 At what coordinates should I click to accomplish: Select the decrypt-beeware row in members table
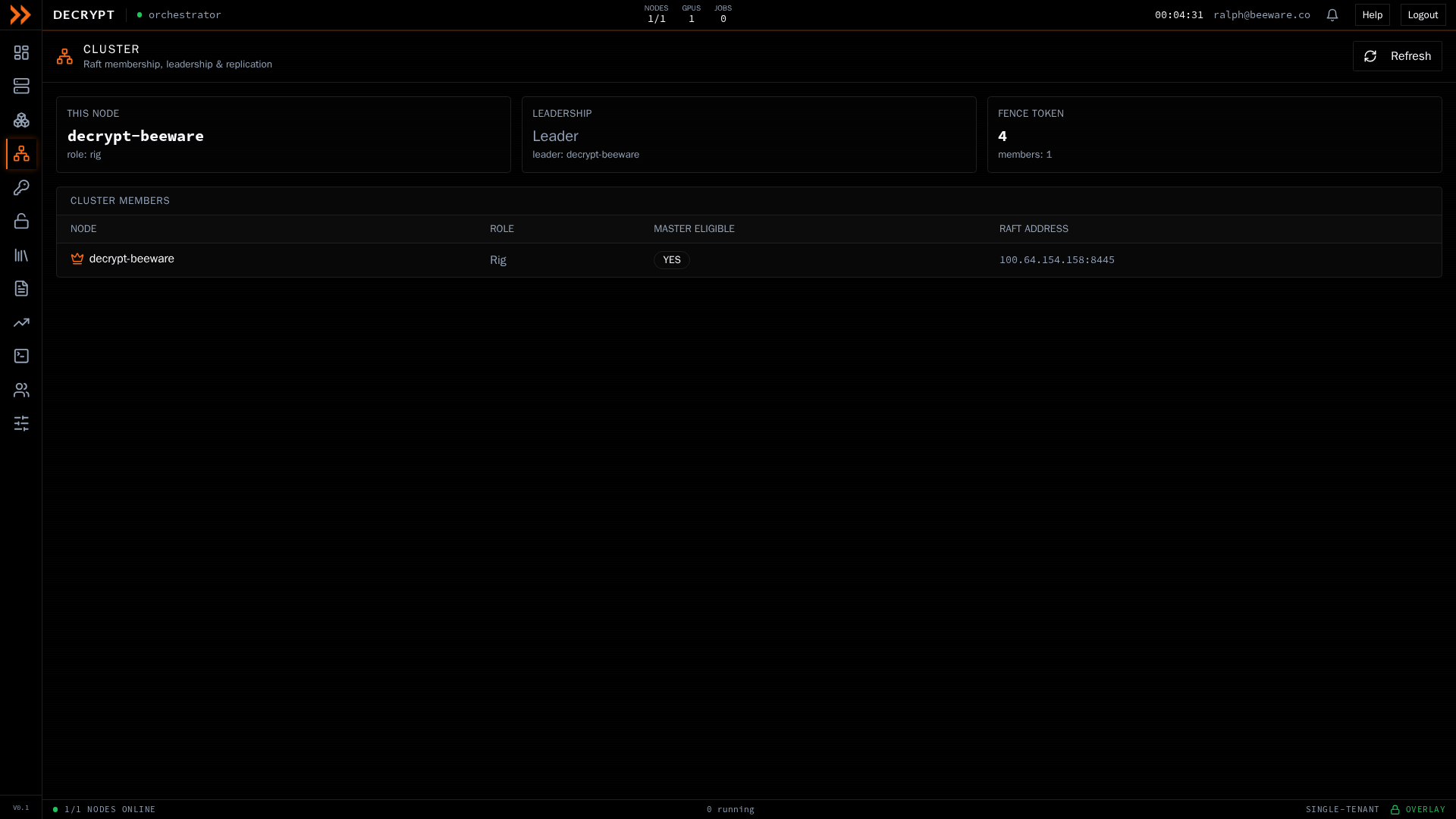tap(748, 260)
